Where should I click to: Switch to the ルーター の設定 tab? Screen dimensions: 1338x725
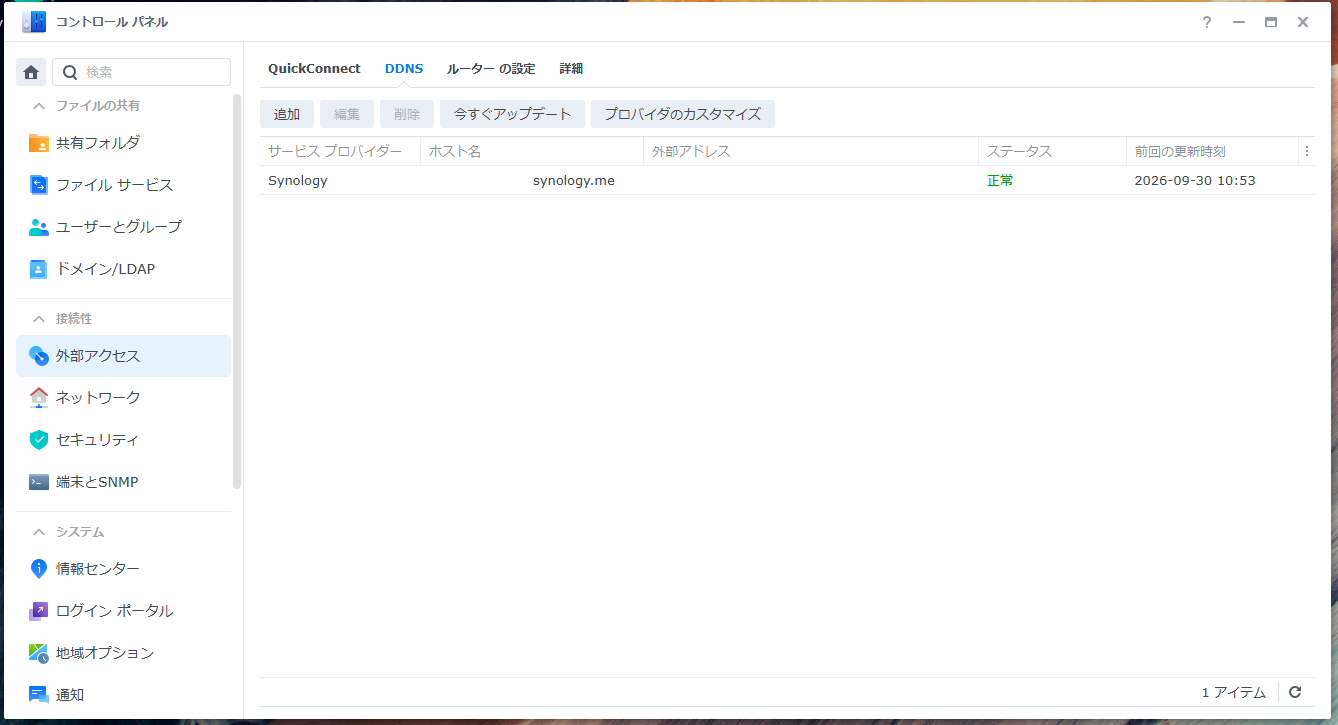click(491, 69)
